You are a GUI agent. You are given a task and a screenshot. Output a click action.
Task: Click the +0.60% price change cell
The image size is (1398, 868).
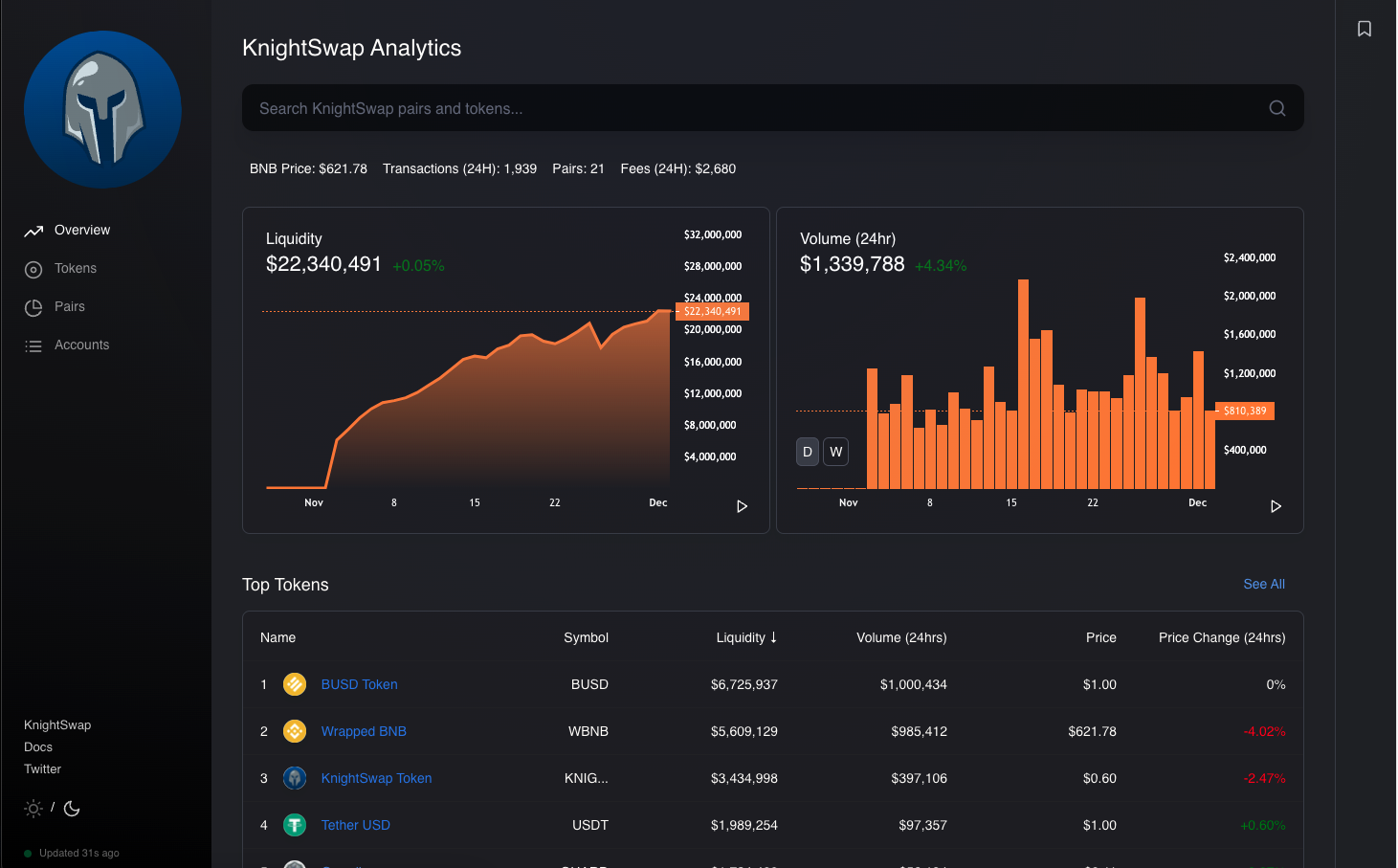(x=1262, y=825)
